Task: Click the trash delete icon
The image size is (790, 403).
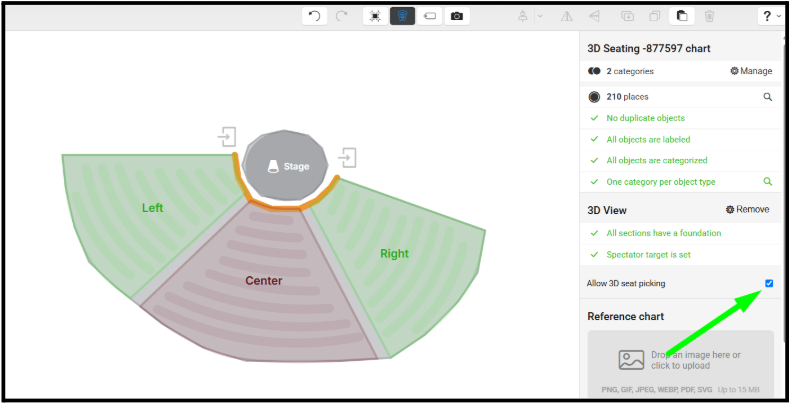Action: pos(709,16)
